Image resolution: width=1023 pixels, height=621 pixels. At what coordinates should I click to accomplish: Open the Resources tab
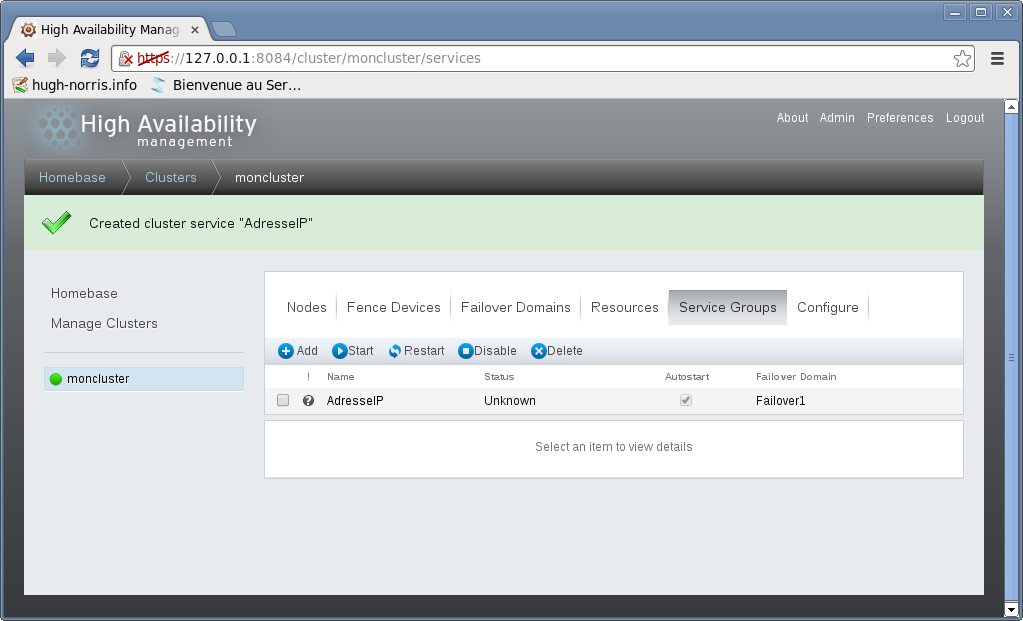click(x=624, y=307)
